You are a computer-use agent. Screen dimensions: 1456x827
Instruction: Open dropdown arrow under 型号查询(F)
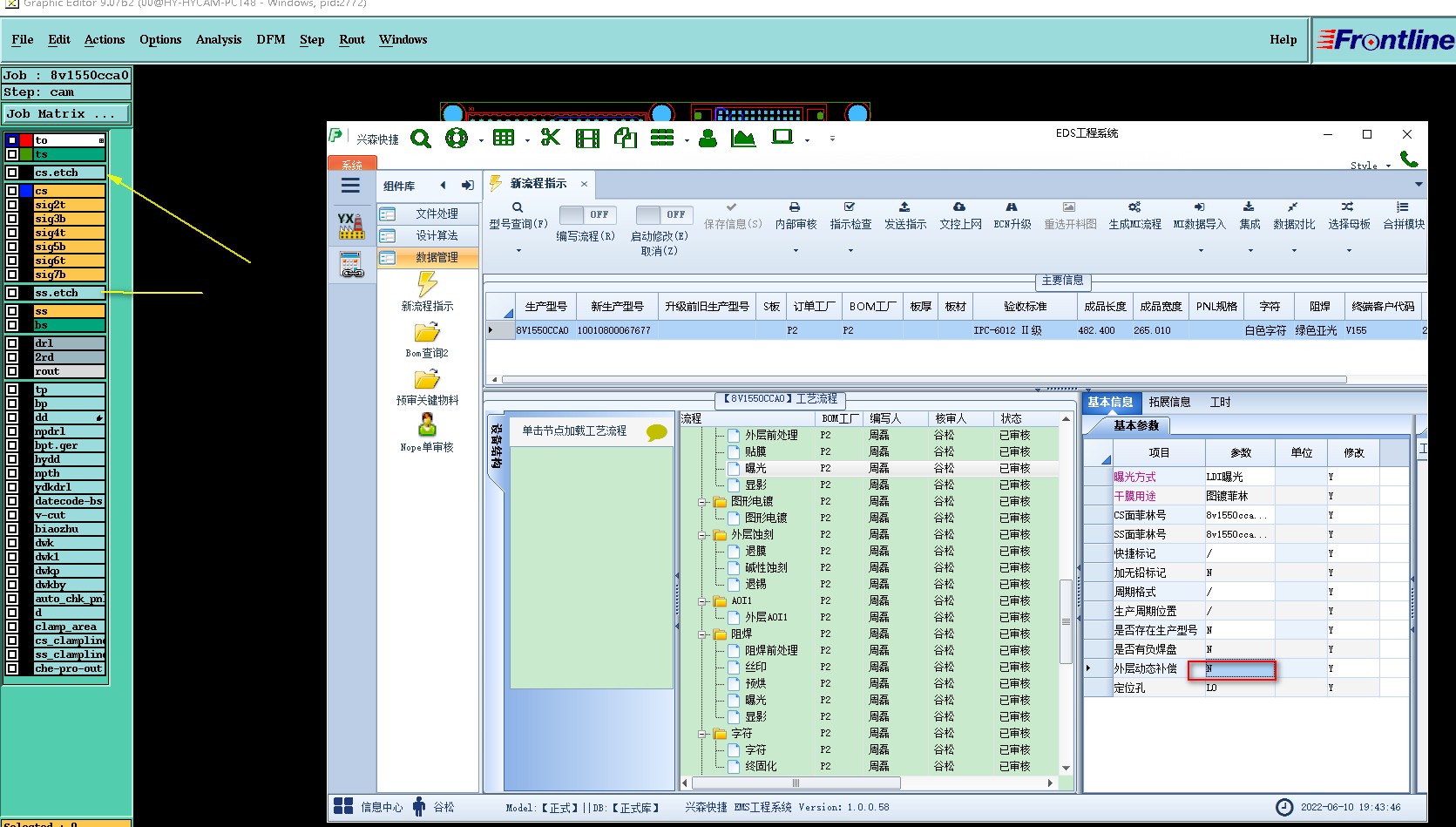coord(518,251)
